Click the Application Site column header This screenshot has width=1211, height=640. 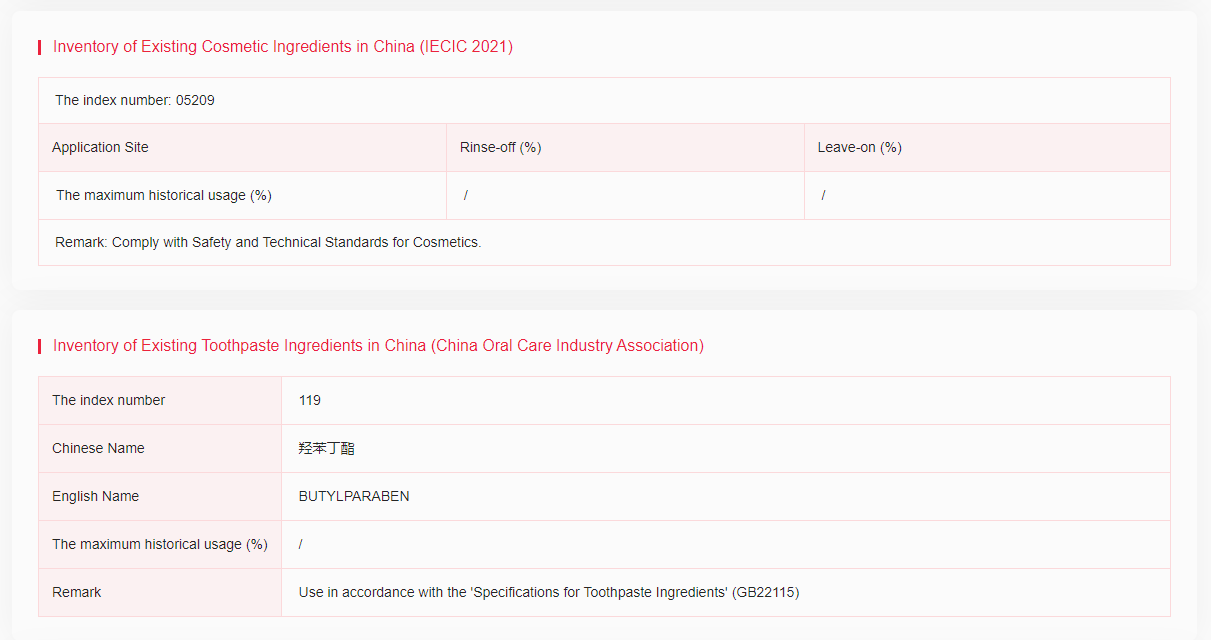(x=100, y=147)
